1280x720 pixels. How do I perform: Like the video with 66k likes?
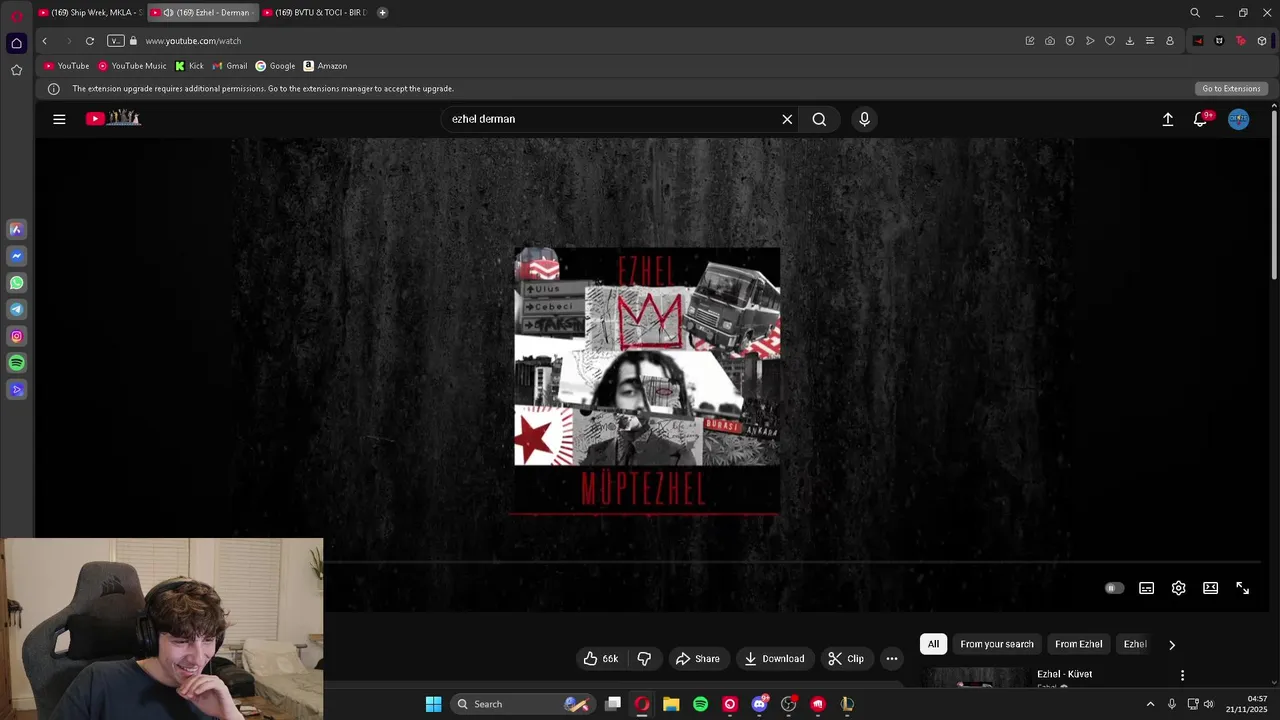click(601, 658)
